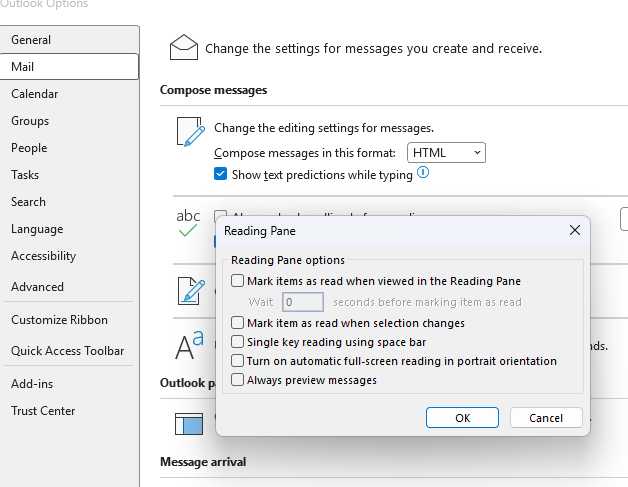Click the Reading Pane options group label
This screenshot has height=487, width=628.
point(288,260)
